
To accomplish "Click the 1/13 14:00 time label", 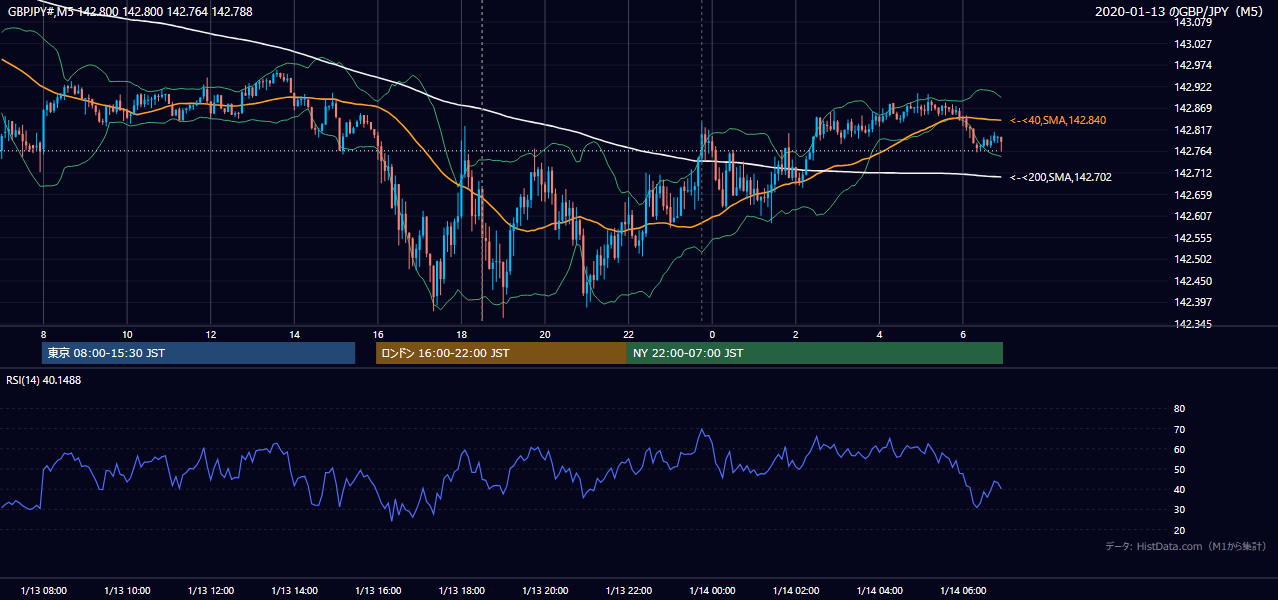I will [294, 590].
